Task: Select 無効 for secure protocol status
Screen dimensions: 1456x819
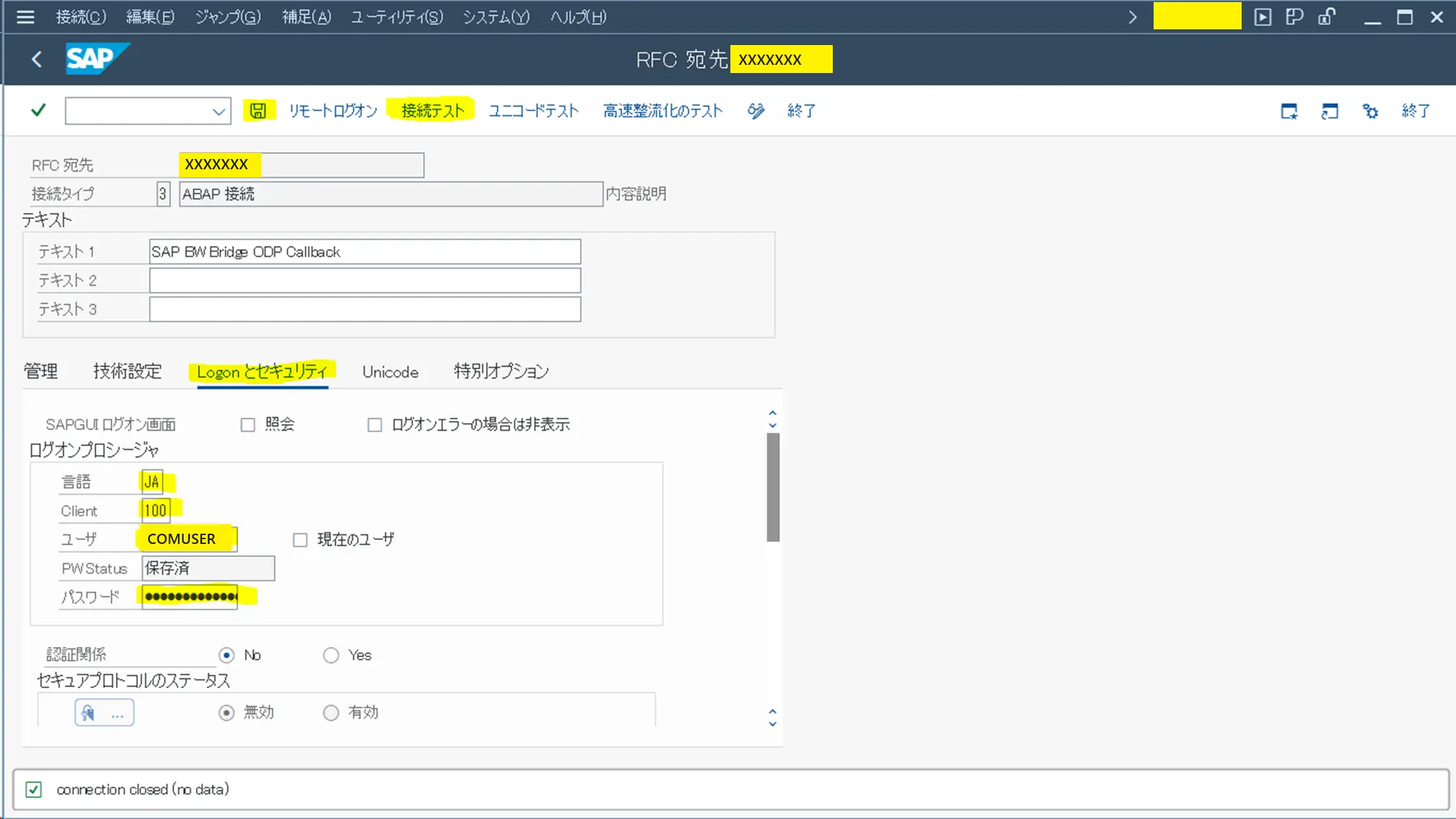Action: click(x=227, y=713)
